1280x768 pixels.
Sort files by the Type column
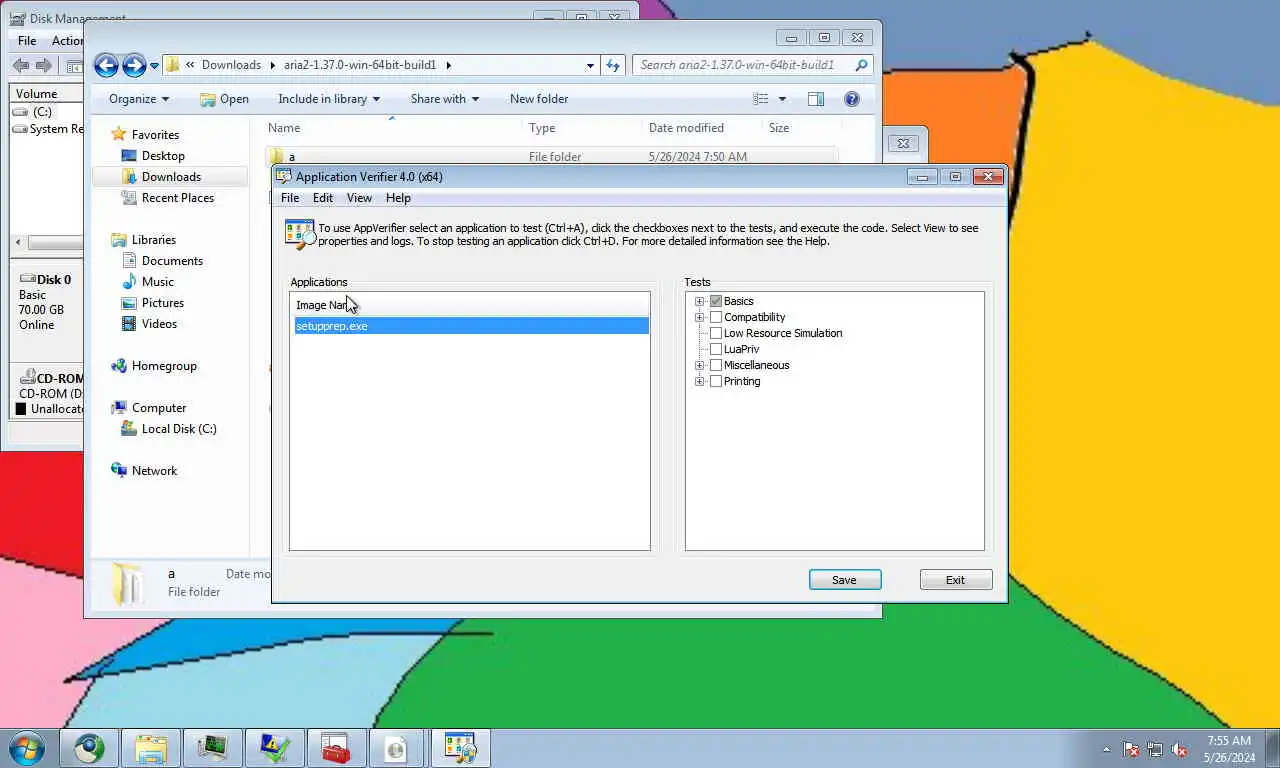tap(582, 128)
